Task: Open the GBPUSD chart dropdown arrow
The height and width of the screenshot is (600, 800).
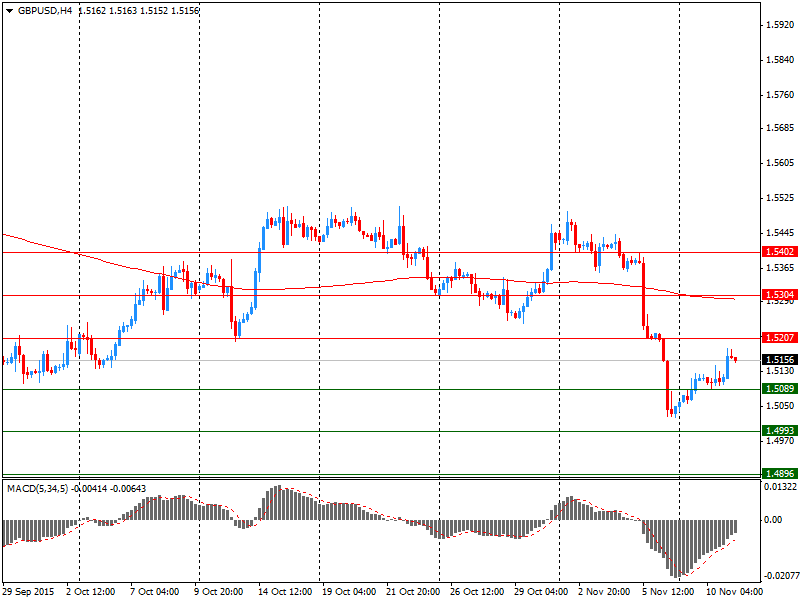Action: (9, 11)
